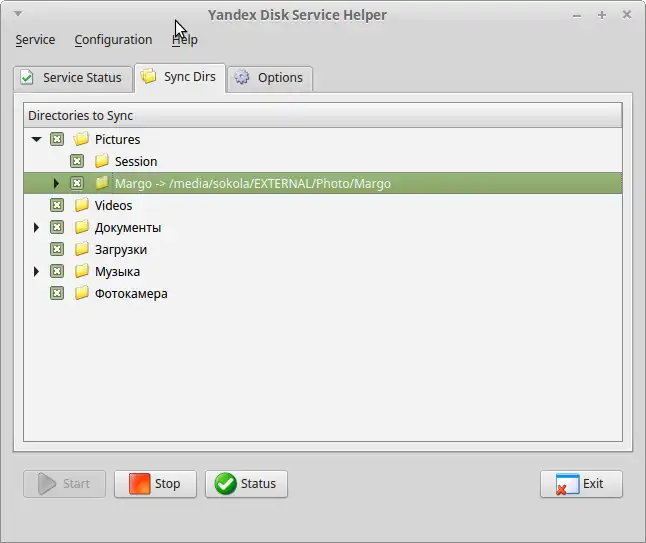This screenshot has width=646, height=543.
Task: Click the folder icon next to Фотокамера
Action: pyautogui.click(x=81, y=293)
